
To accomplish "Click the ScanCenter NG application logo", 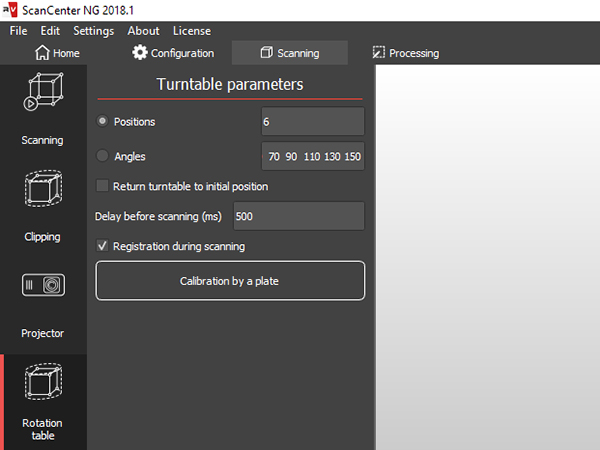I will coord(10,10).
